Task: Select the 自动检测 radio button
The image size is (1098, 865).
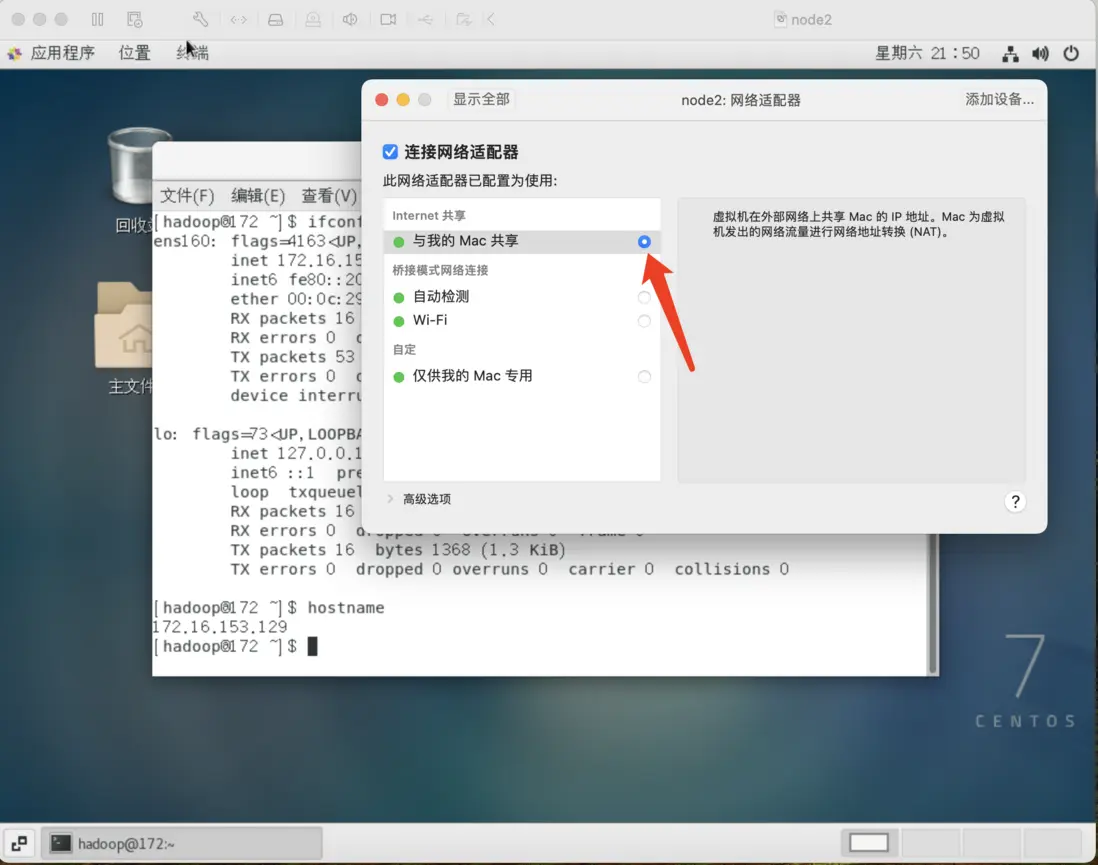Action: point(644,298)
